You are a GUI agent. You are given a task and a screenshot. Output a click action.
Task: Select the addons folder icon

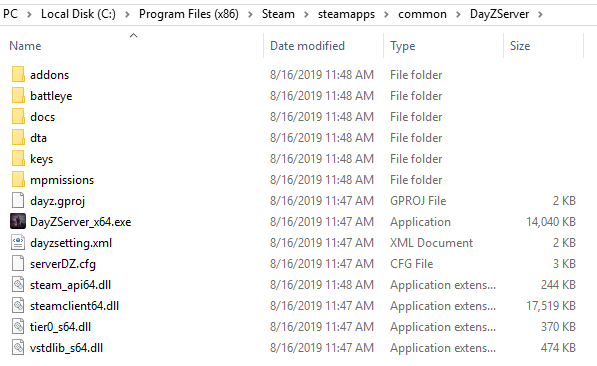coord(18,74)
